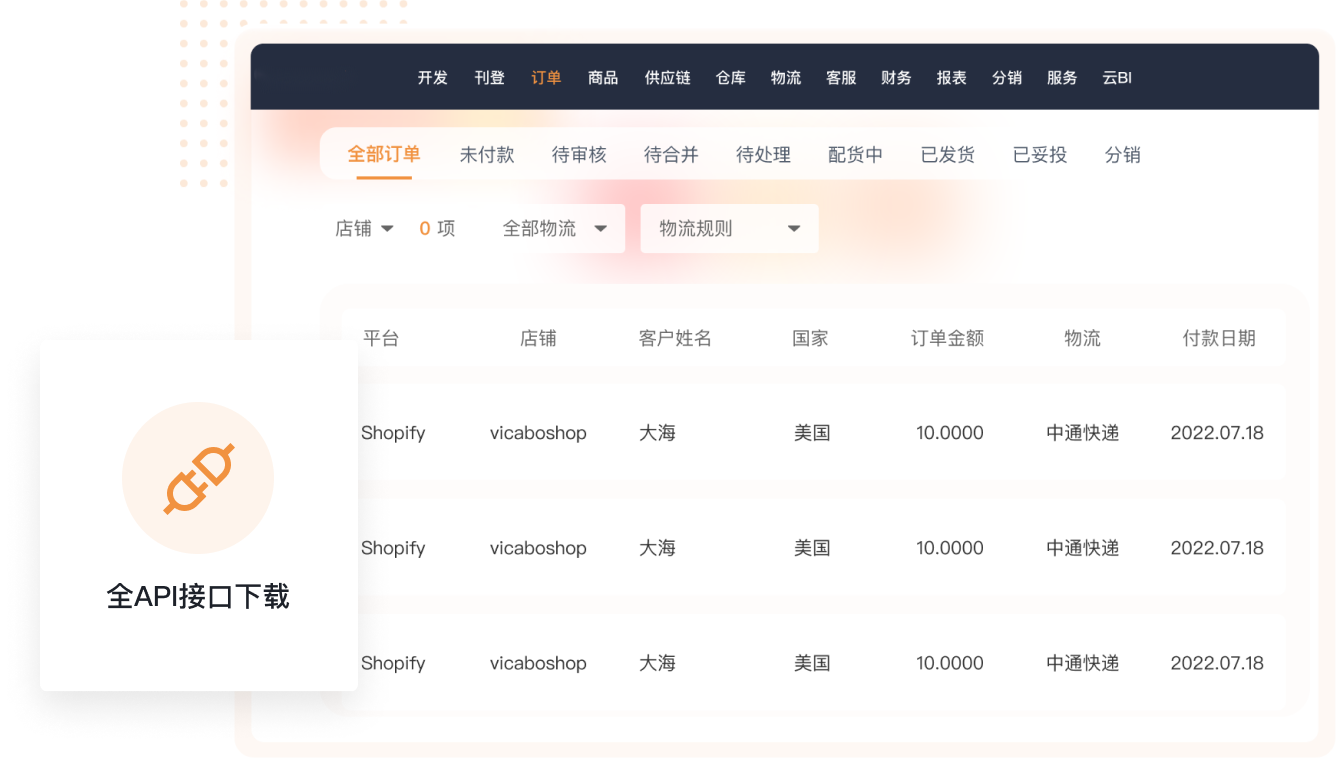Select the 已发货 tab

point(947,155)
